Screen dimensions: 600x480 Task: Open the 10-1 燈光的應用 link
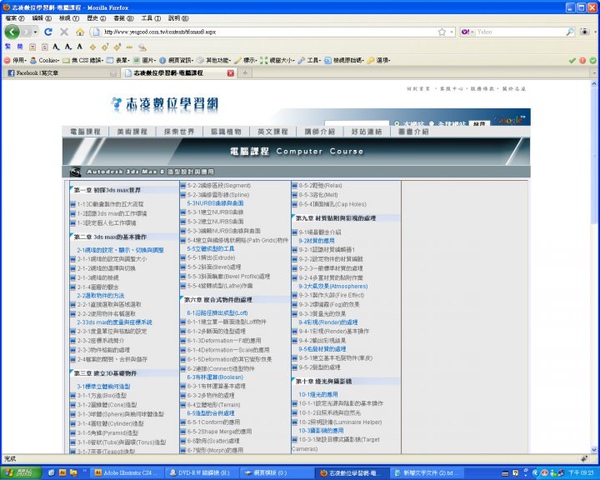point(318,394)
